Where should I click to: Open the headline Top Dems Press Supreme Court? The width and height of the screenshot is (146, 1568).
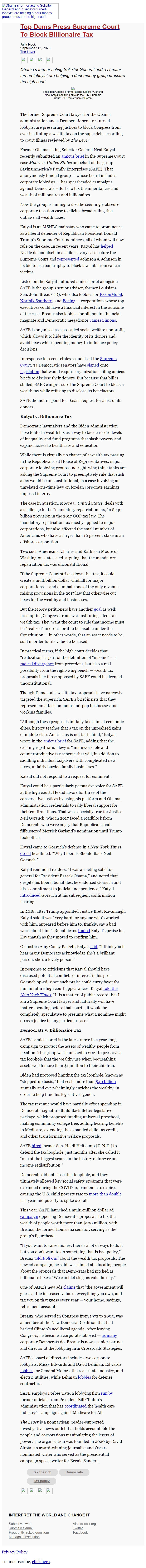pos(70,30)
